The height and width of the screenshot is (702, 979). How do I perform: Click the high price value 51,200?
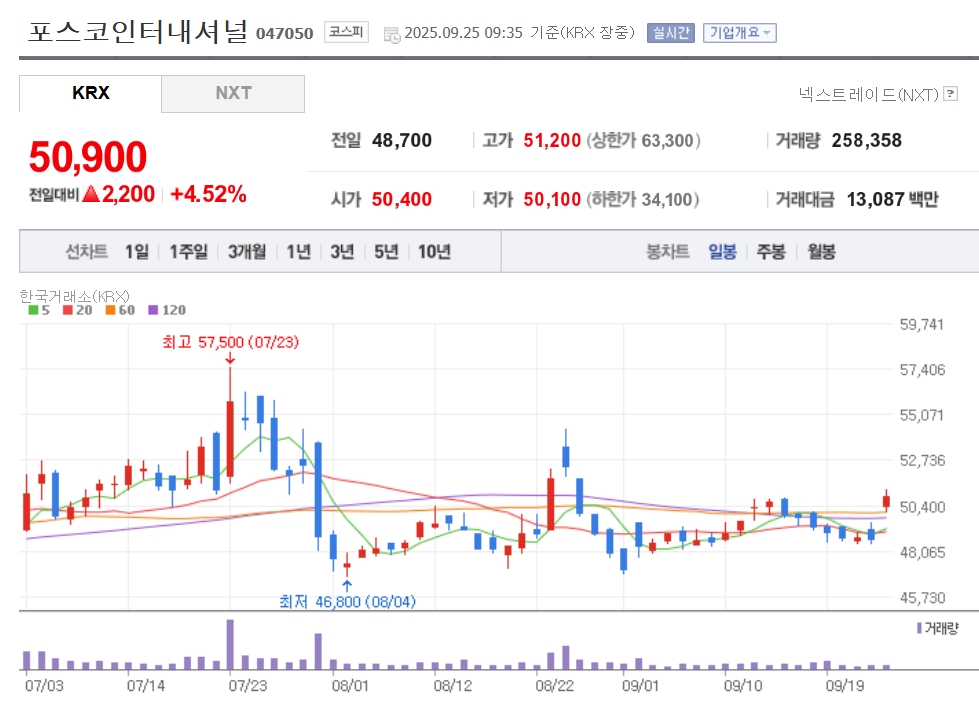(552, 141)
